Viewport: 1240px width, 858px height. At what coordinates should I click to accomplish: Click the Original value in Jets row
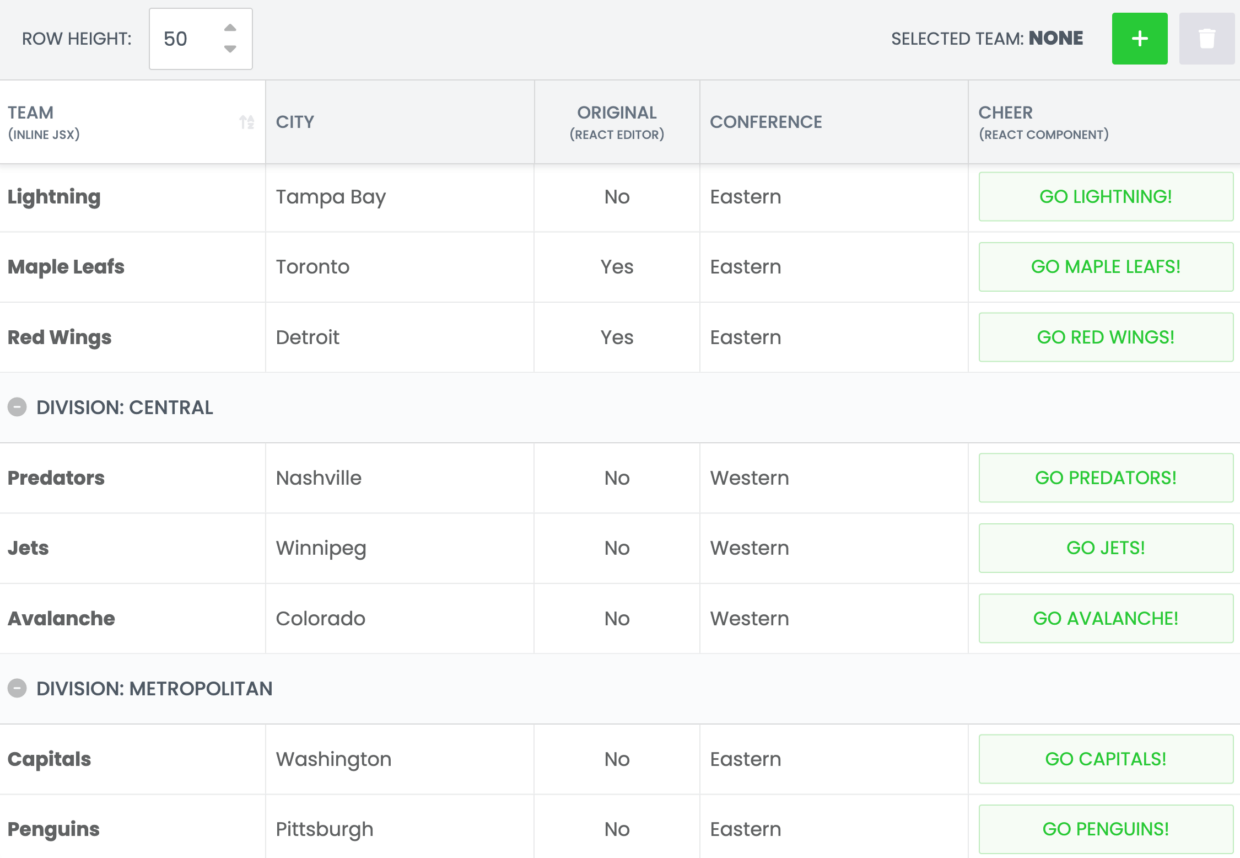[617, 548]
